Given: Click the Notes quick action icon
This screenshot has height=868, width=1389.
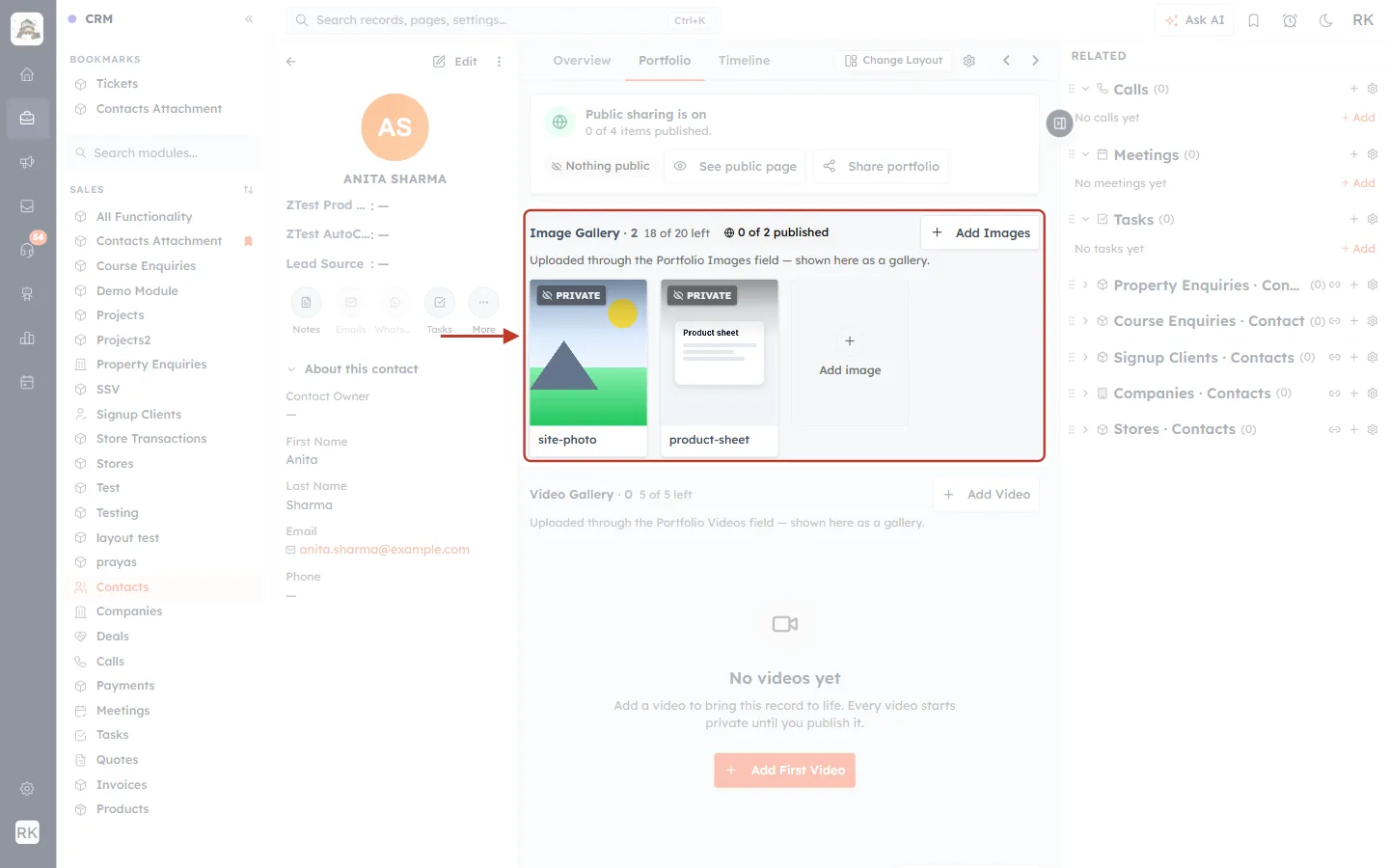Looking at the screenshot, I should [306, 303].
